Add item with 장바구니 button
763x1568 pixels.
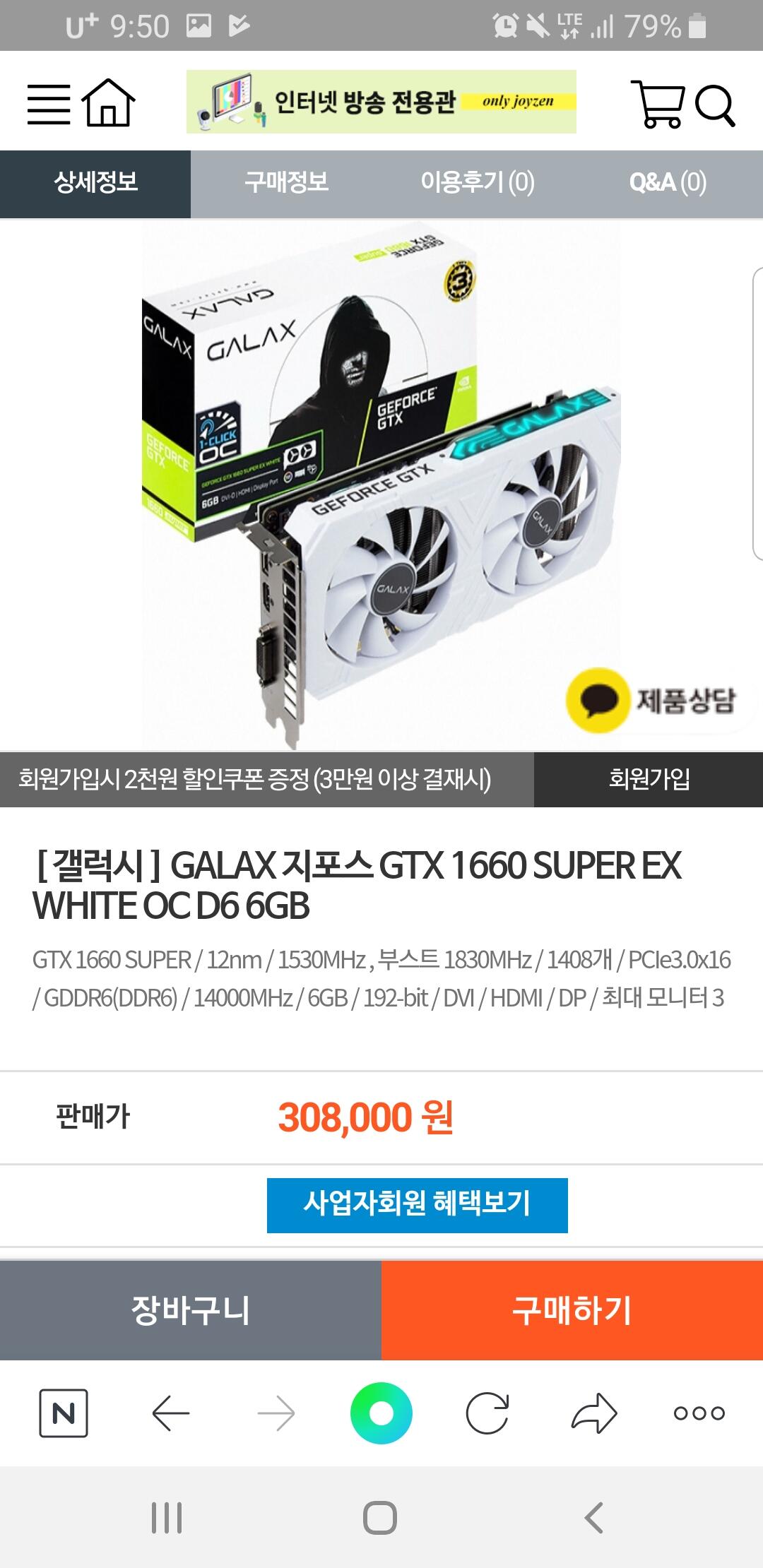(x=191, y=1310)
